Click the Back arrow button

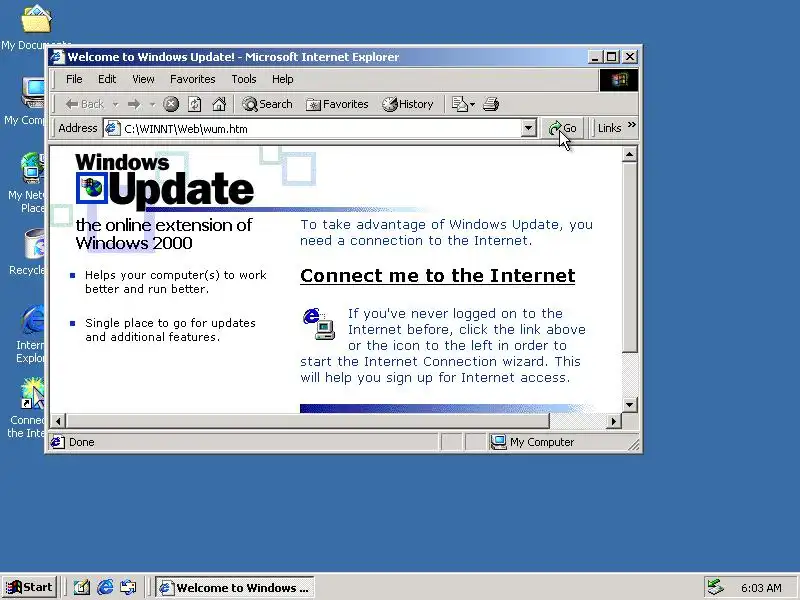click(x=84, y=104)
